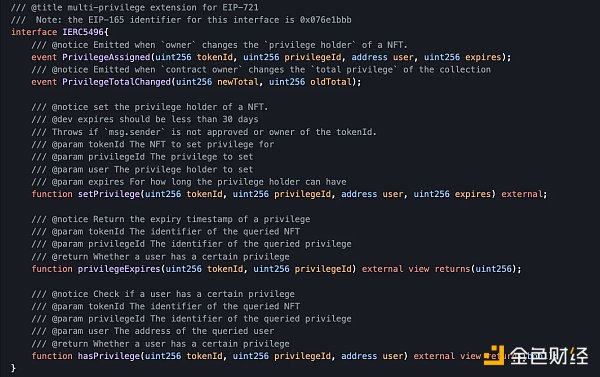Viewport: 600px width, 377px height.
Task: Click returns keyword in privilegeExpires line
Action: [x=452, y=269]
